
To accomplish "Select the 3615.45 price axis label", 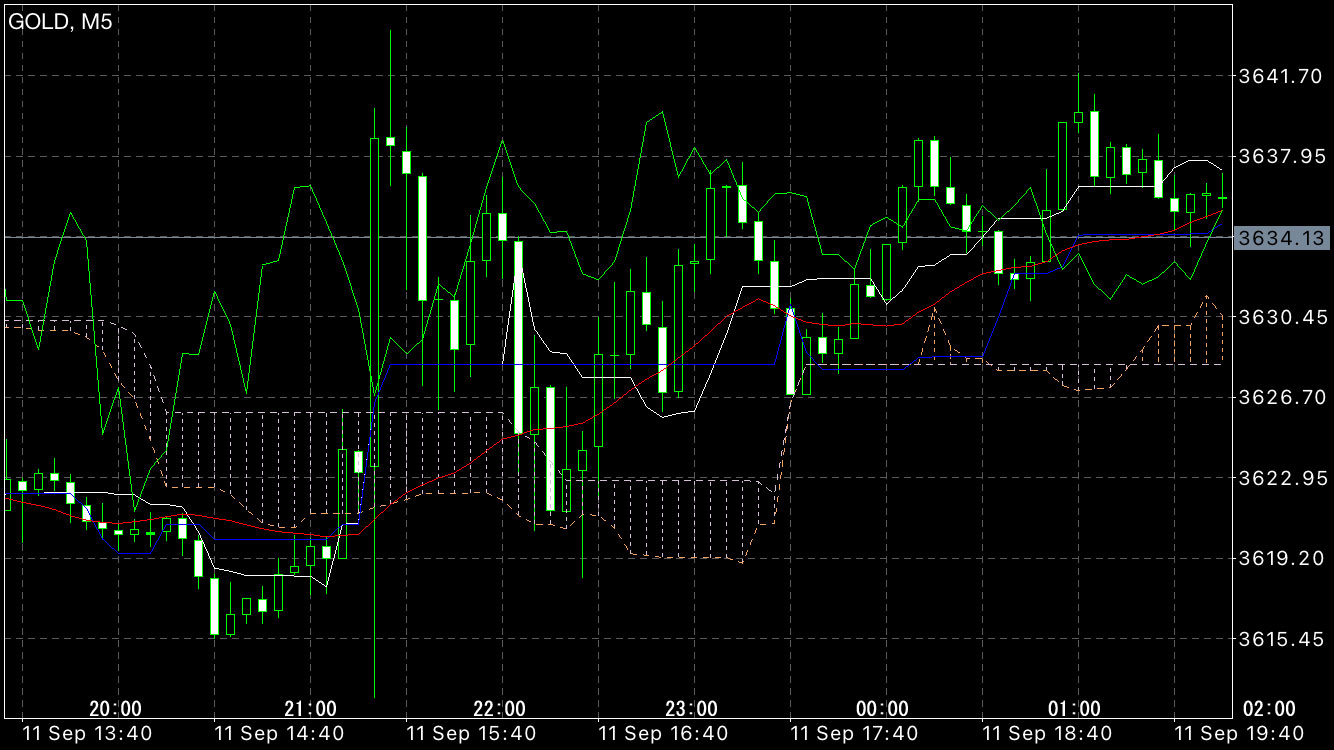I will pyautogui.click(x=1281, y=638).
